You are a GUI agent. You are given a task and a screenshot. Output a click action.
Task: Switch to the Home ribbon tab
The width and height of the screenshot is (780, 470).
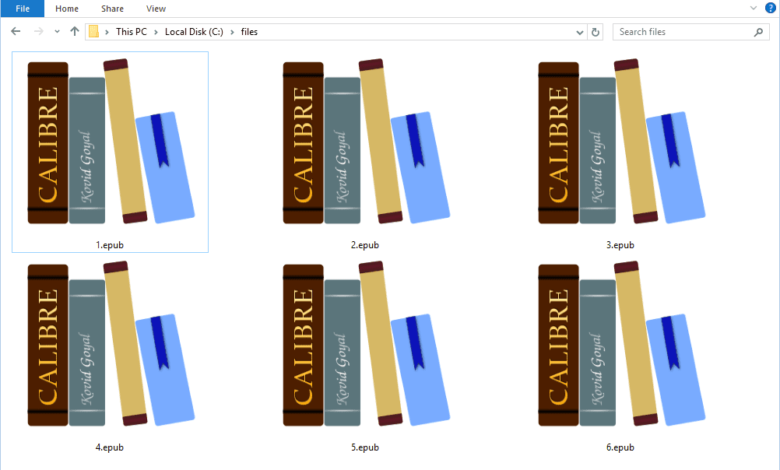click(x=67, y=8)
